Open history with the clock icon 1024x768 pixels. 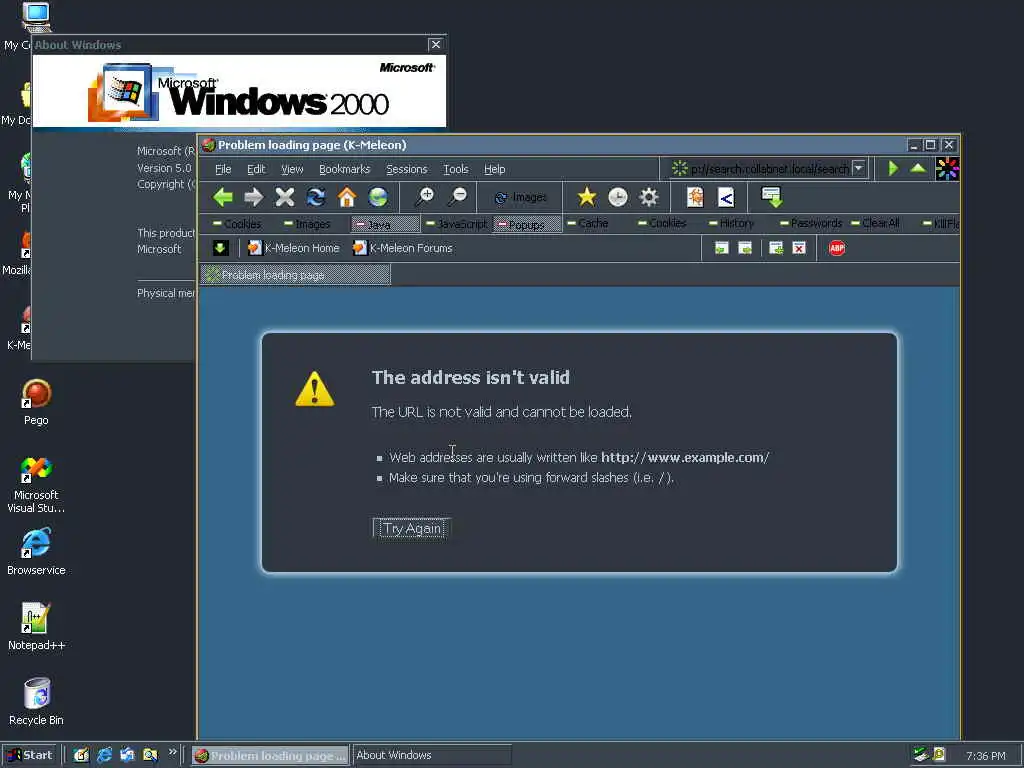[618, 197]
